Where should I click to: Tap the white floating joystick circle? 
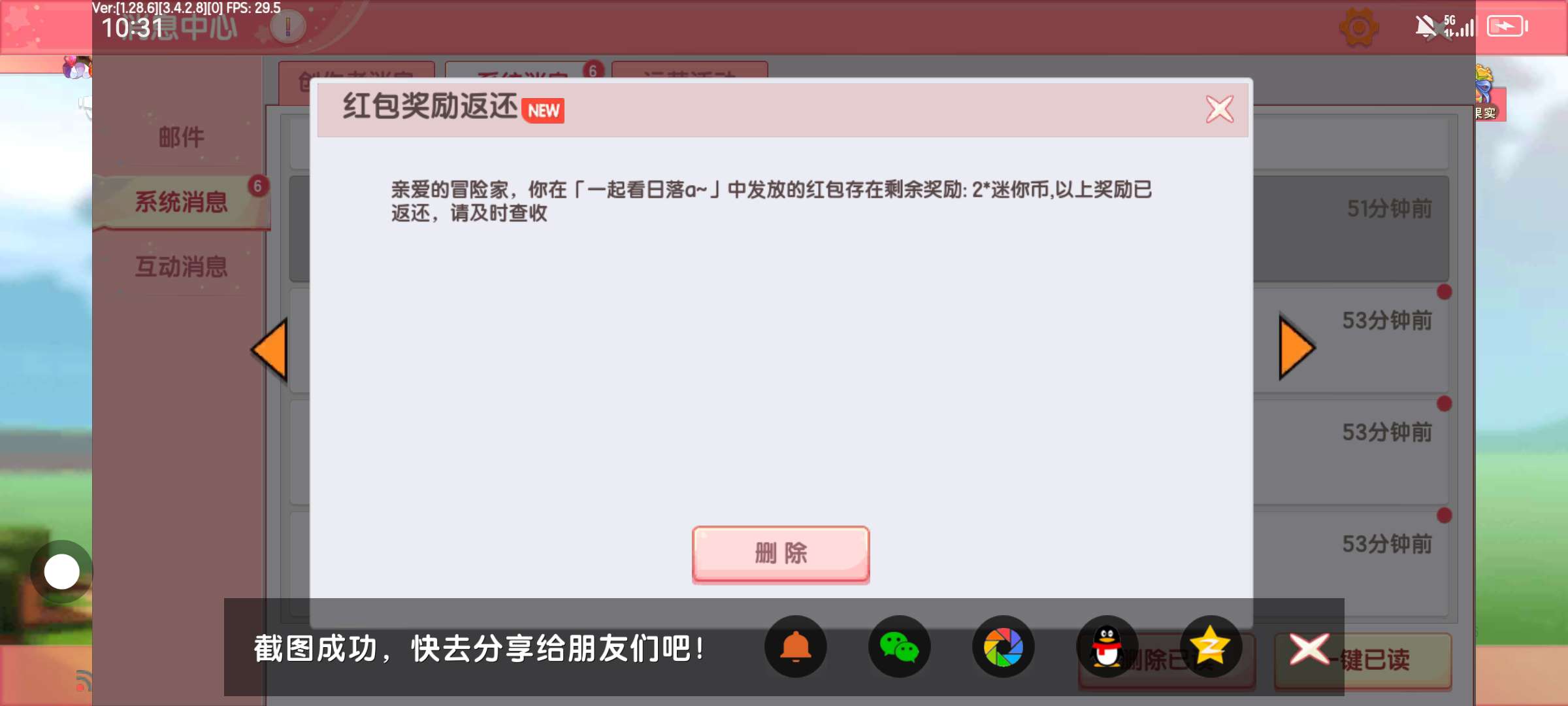(61, 572)
